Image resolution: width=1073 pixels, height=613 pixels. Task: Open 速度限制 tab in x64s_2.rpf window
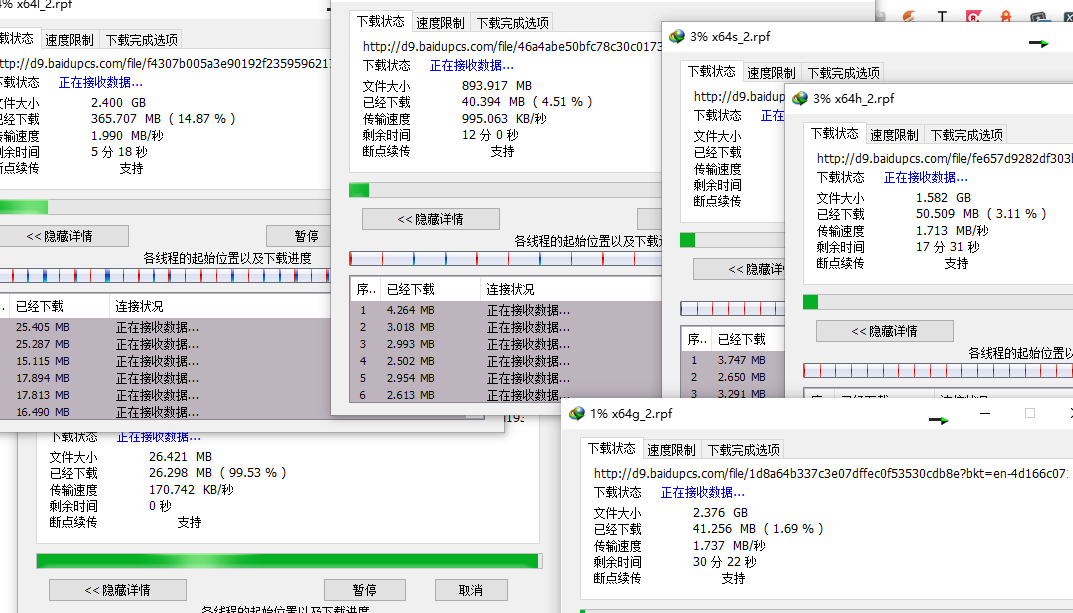(x=771, y=73)
